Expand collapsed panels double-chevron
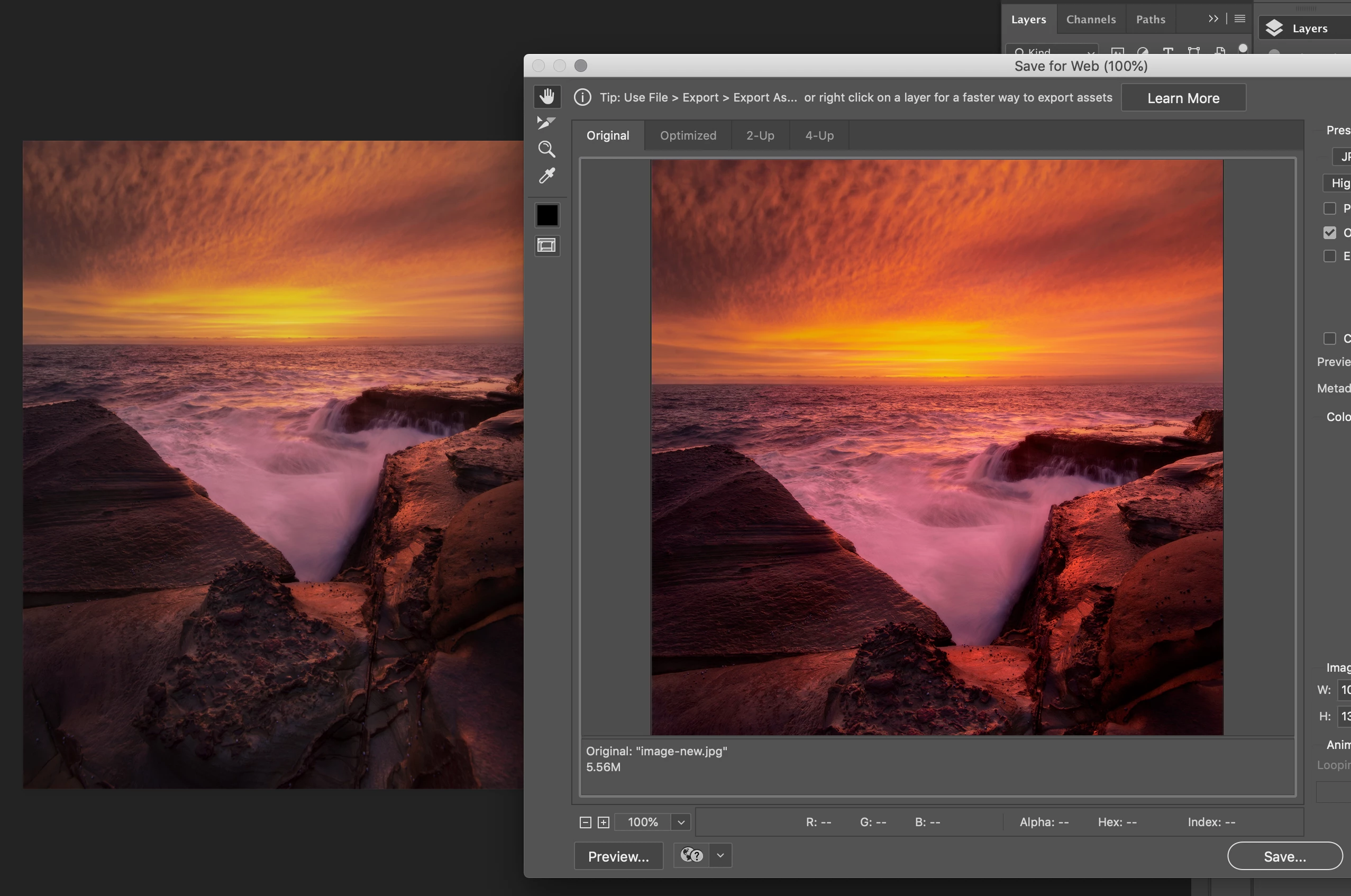Viewport: 1351px width, 896px height. pos(1213,19)
